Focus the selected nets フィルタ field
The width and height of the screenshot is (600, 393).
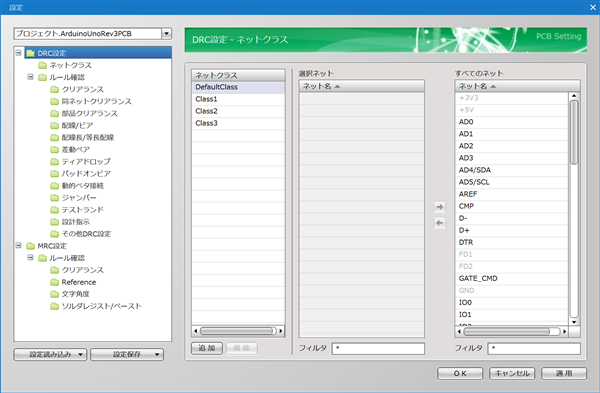pos(378,349)
